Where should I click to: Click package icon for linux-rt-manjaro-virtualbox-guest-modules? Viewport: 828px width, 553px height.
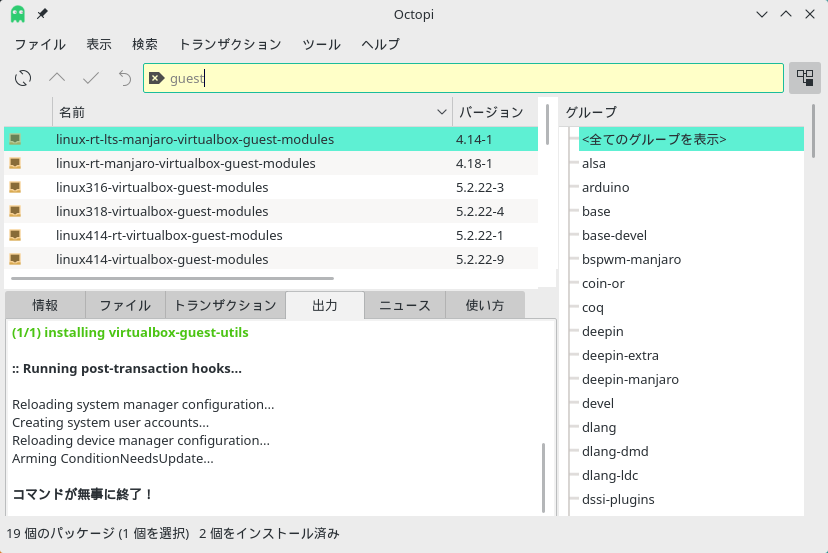pos(15,163)
